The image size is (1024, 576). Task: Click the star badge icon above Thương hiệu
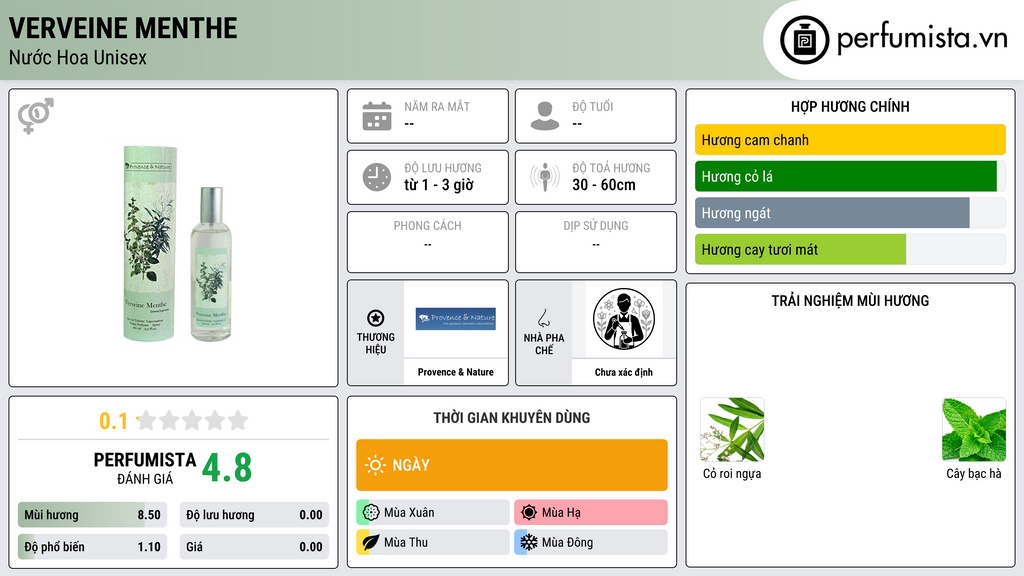376,318
